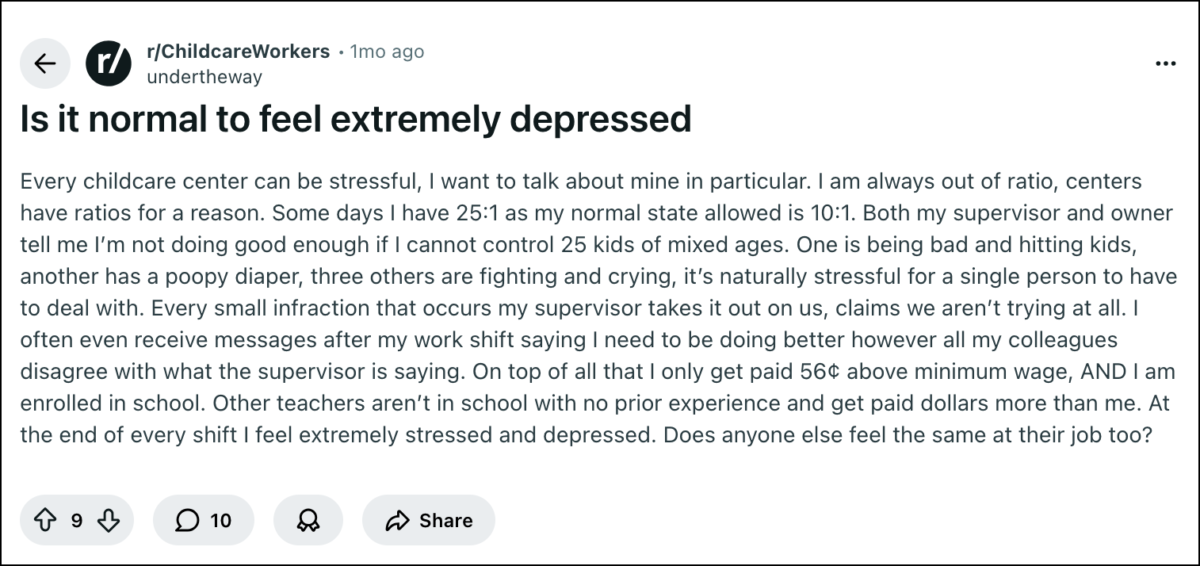Open the three-dot post options menu

tap(1165, 63)
